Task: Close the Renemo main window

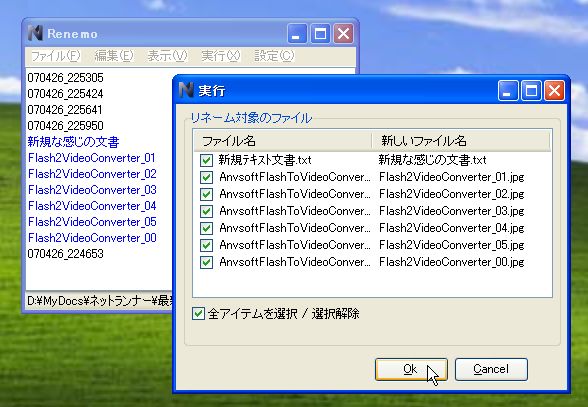Action: pos(344,34)
